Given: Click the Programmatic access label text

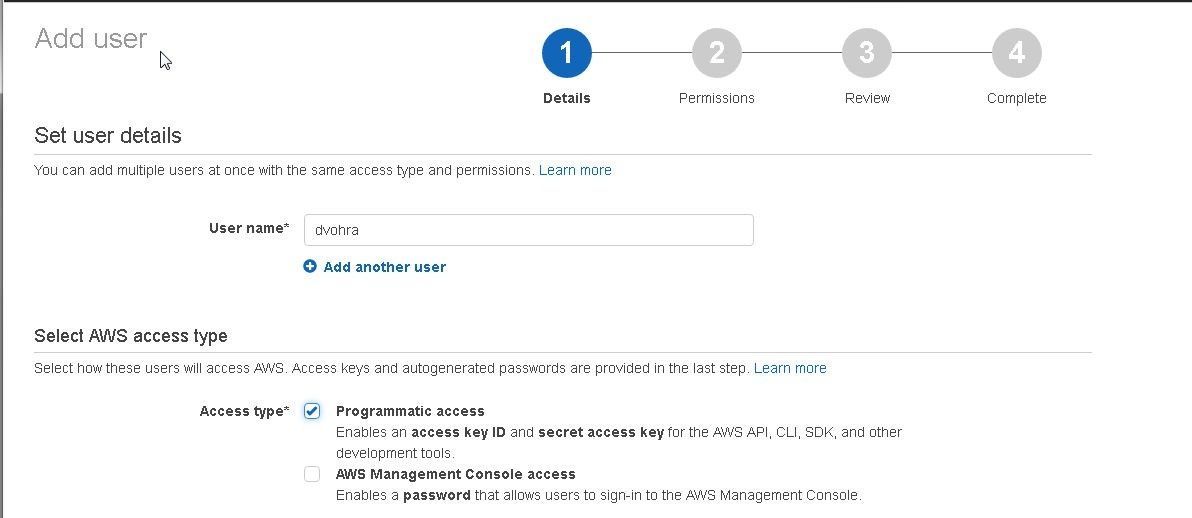Looking at the screenshot, I should point(411,411).
